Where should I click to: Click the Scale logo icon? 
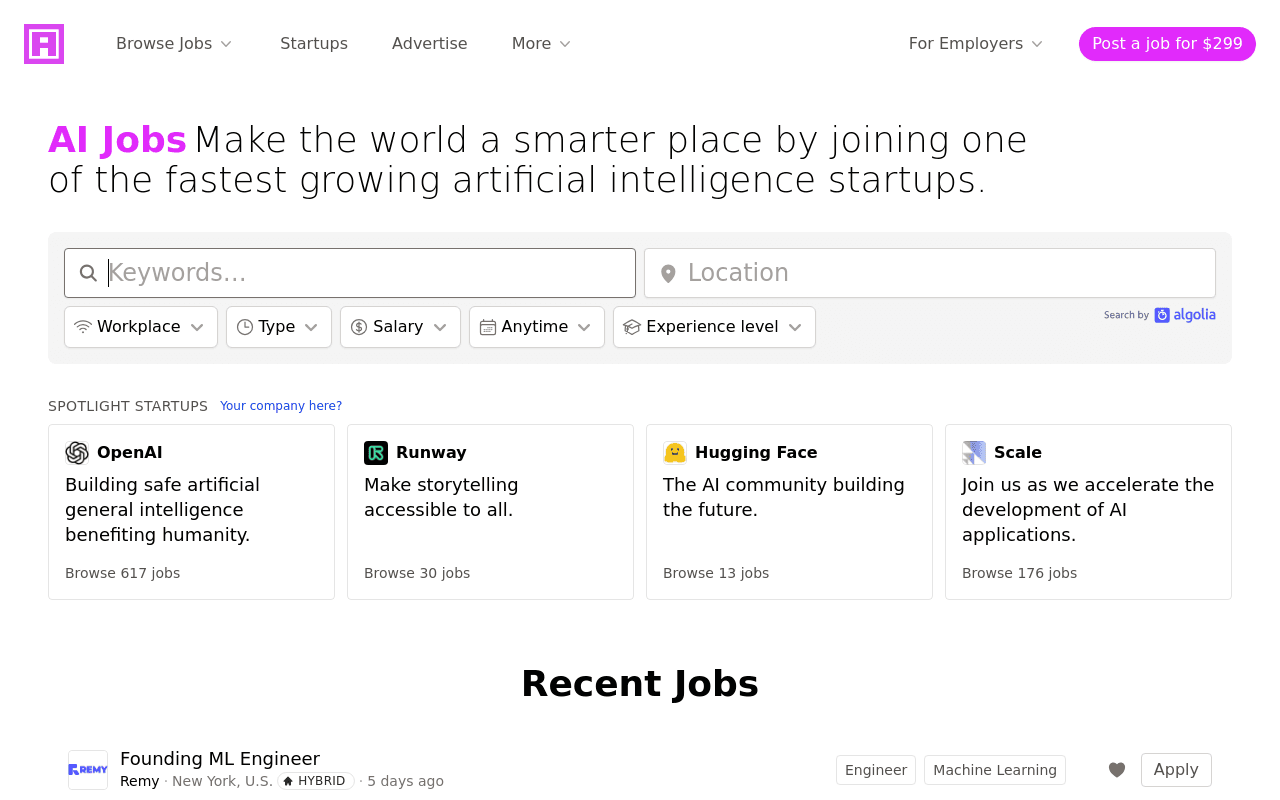coord(974,453)
